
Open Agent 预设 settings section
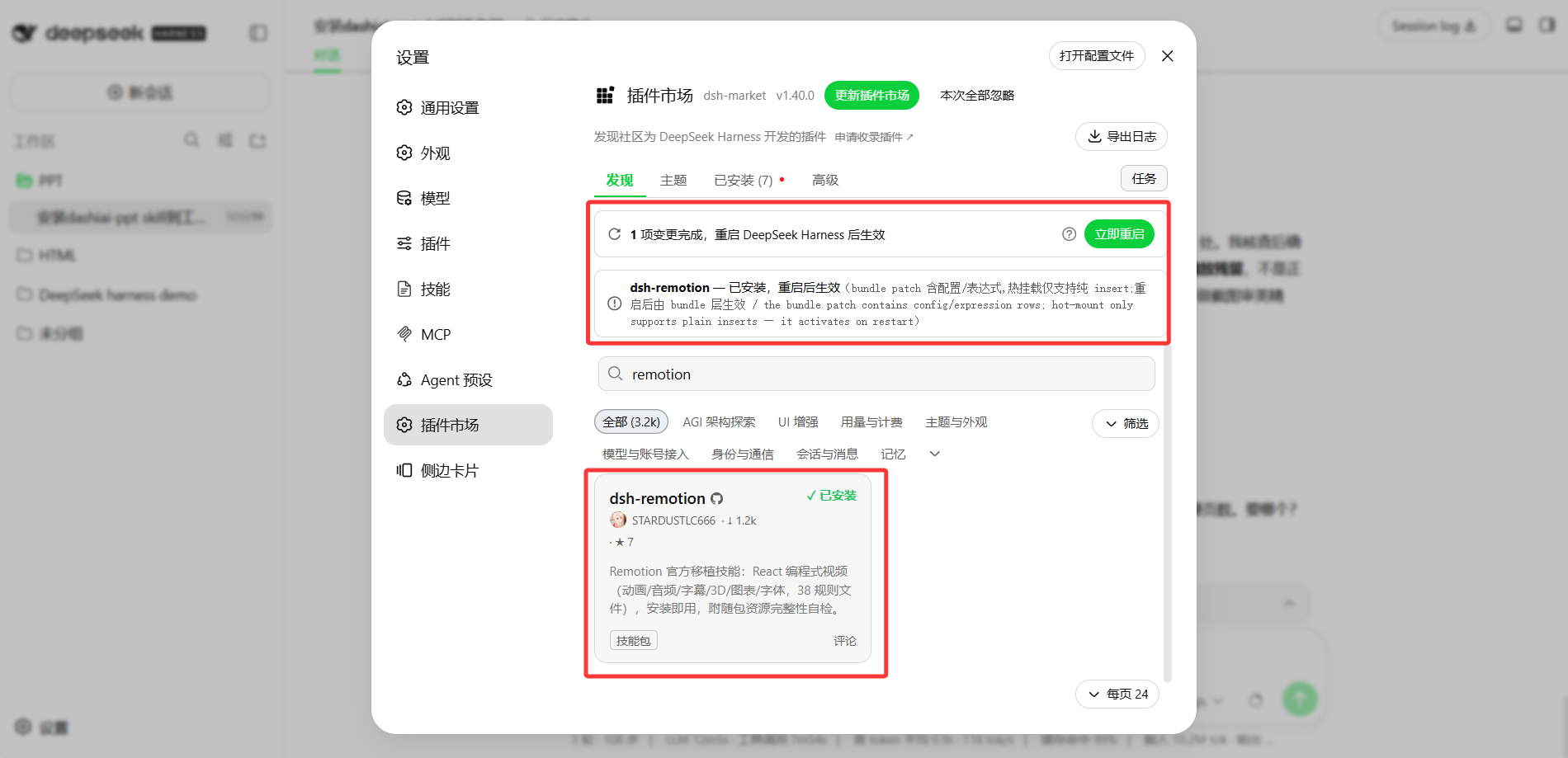468,380
